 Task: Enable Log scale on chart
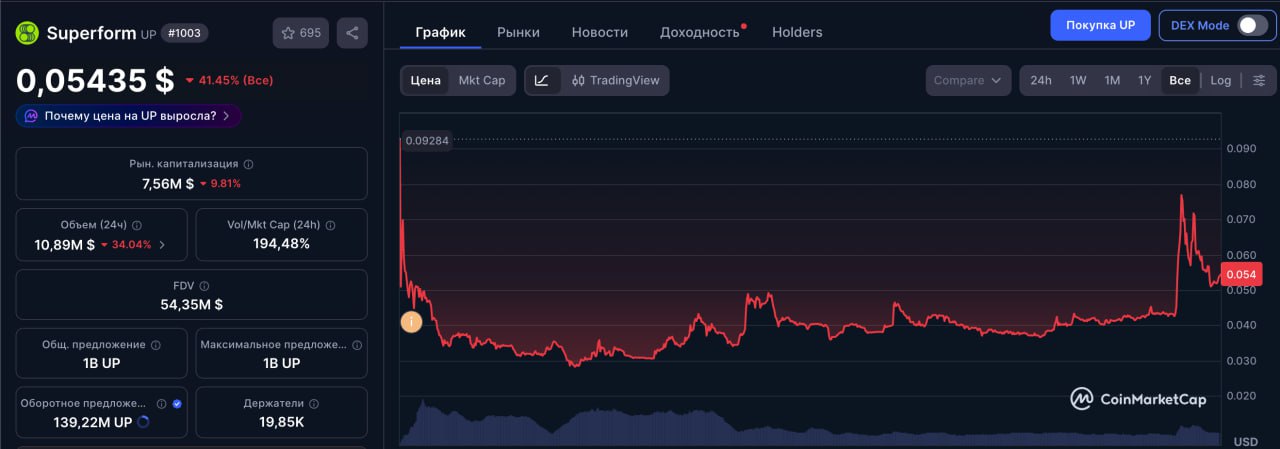coord(1221,80)
